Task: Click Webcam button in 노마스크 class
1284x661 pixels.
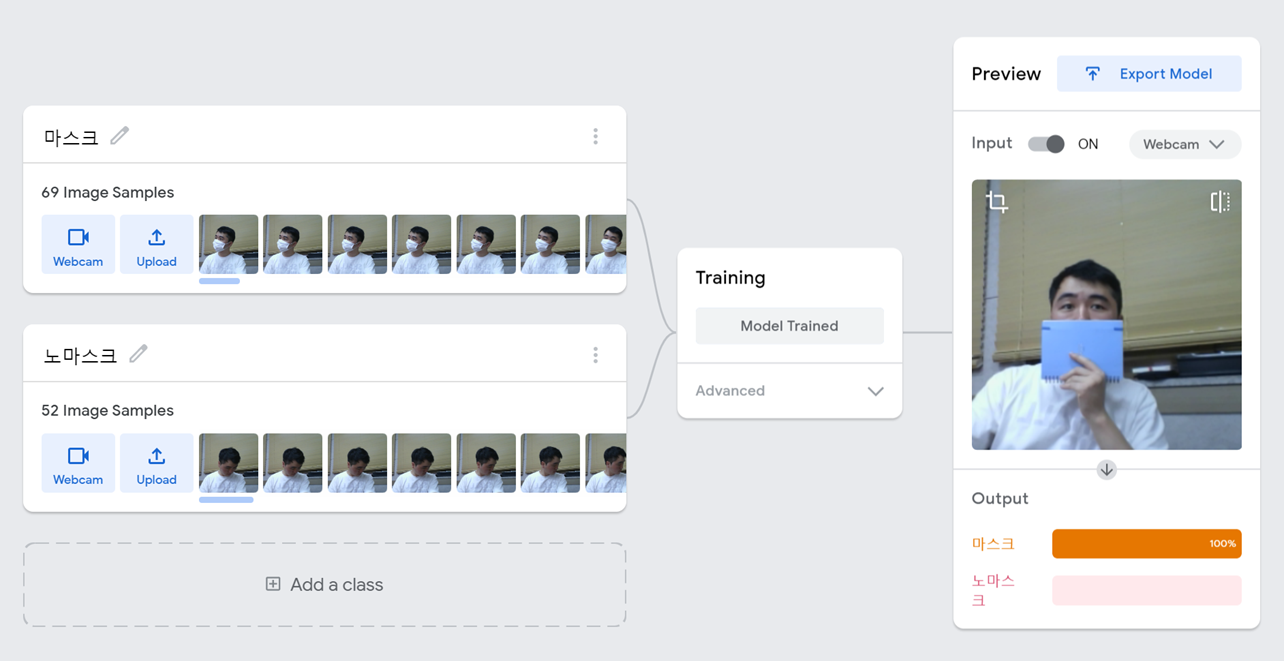Action: coord(78,463)
